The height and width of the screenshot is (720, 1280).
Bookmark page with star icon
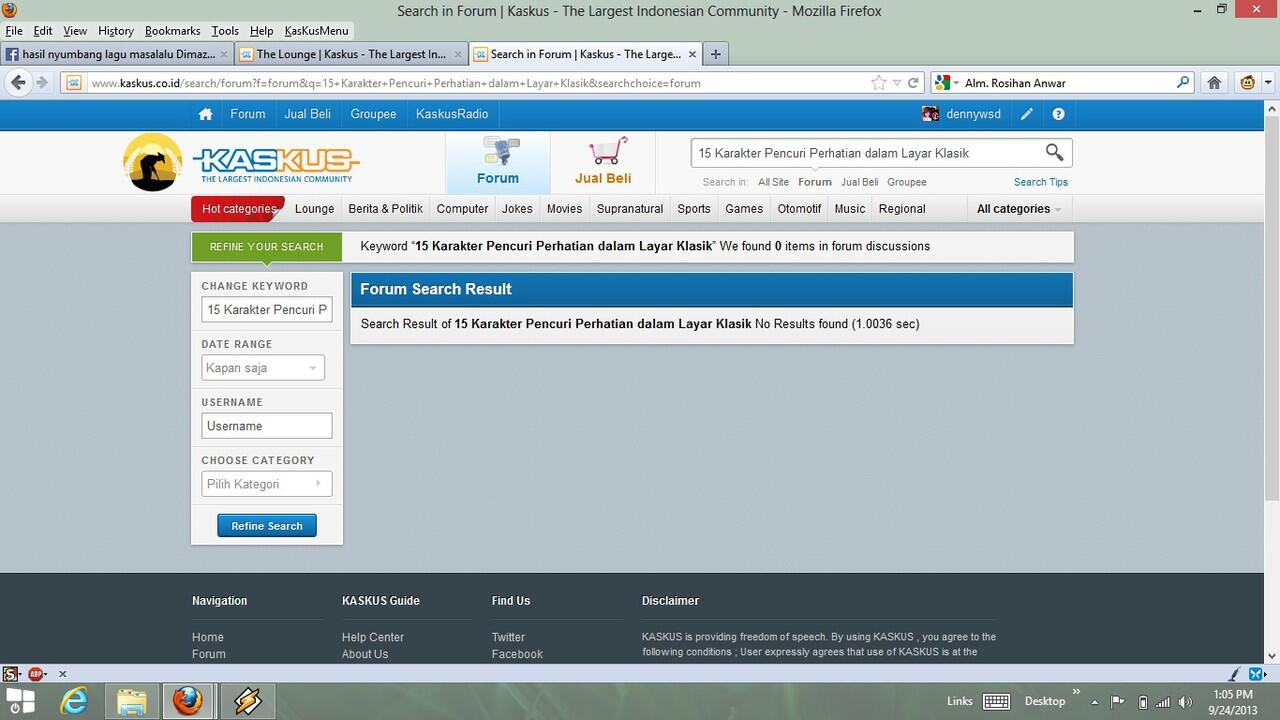pos(878,83)
